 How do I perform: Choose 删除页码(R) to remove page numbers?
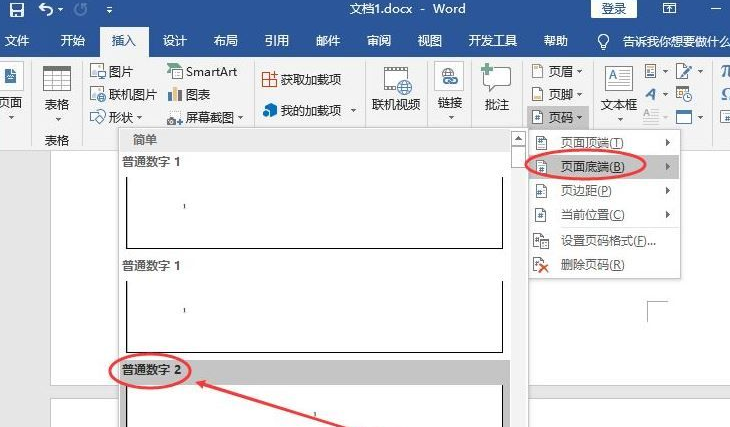click(x=604, y=265)
